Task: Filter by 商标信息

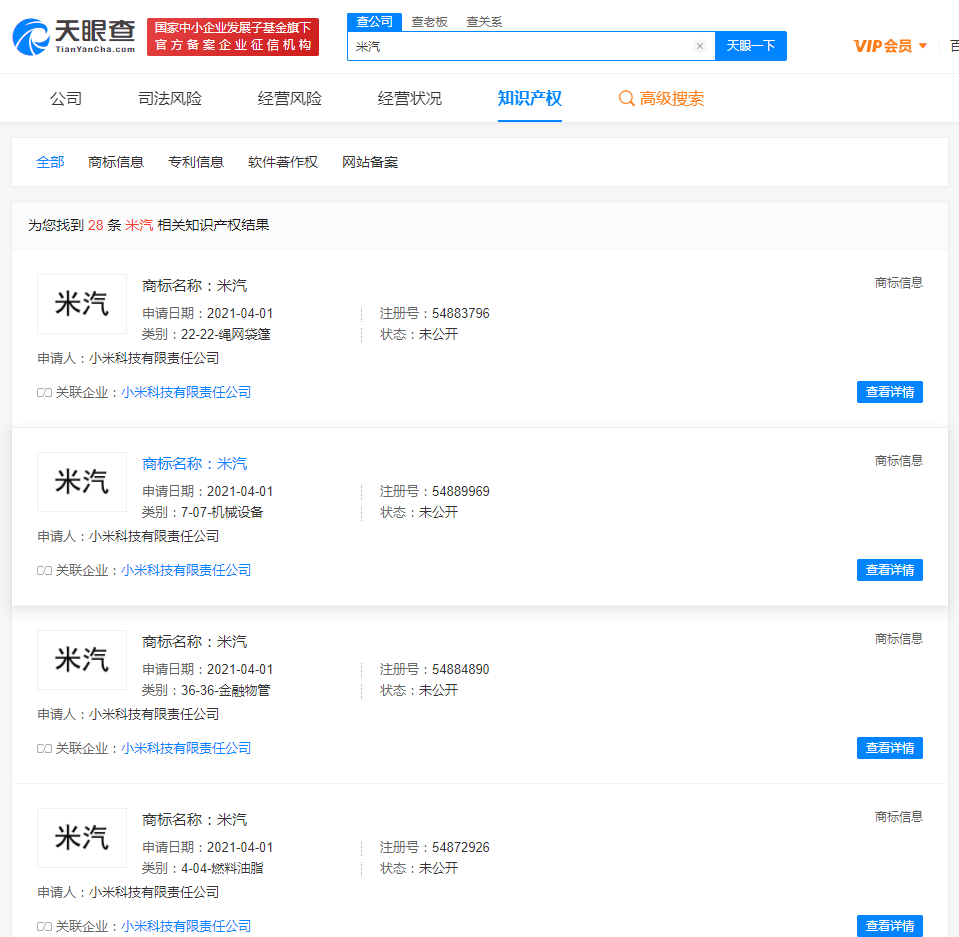Action: pyautogui.click(x=116, y=162)
